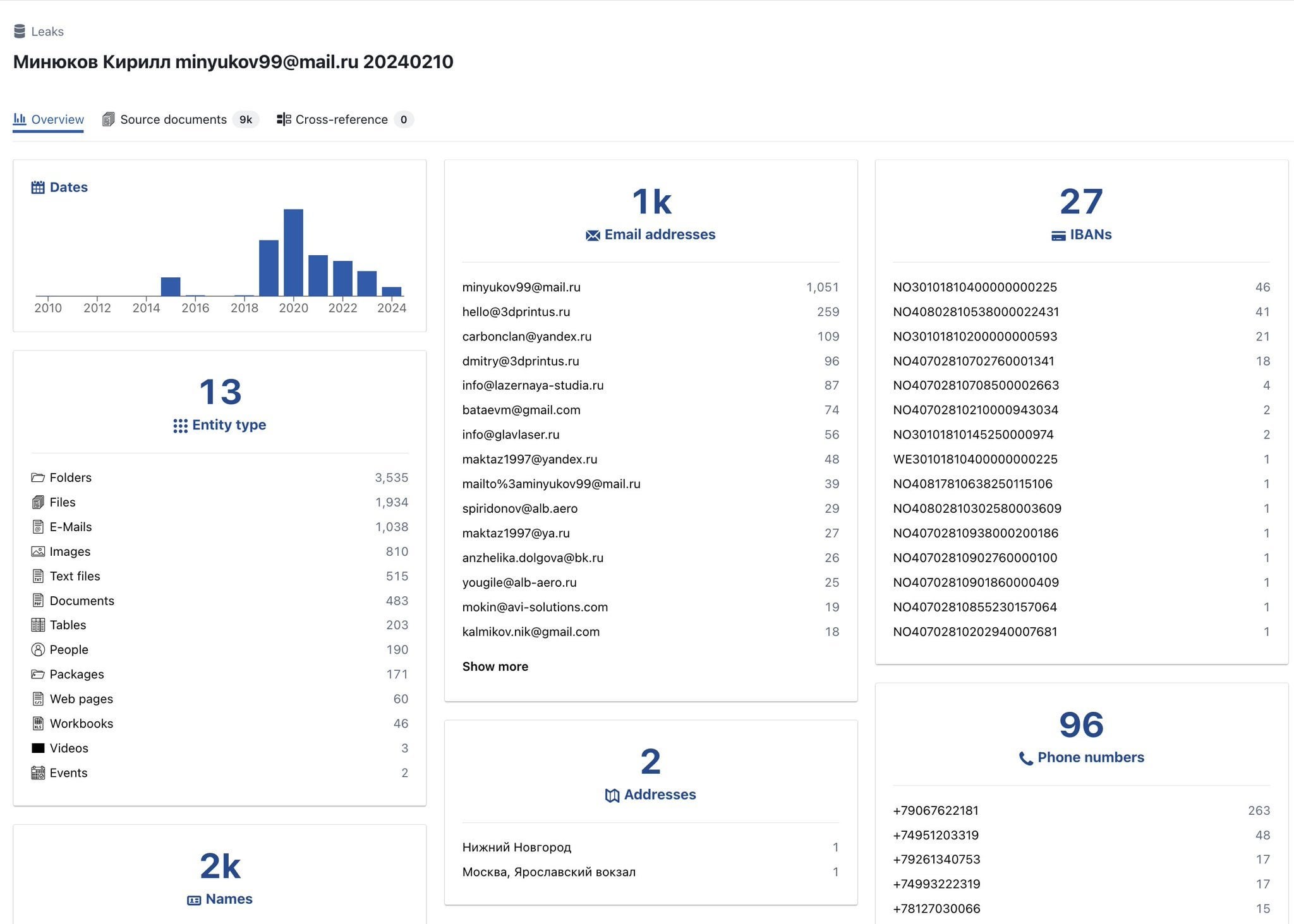1294x924 pixels.
Task: Click the Dates calendar icon
Action: pyautogui.click(x=38, y=188)
